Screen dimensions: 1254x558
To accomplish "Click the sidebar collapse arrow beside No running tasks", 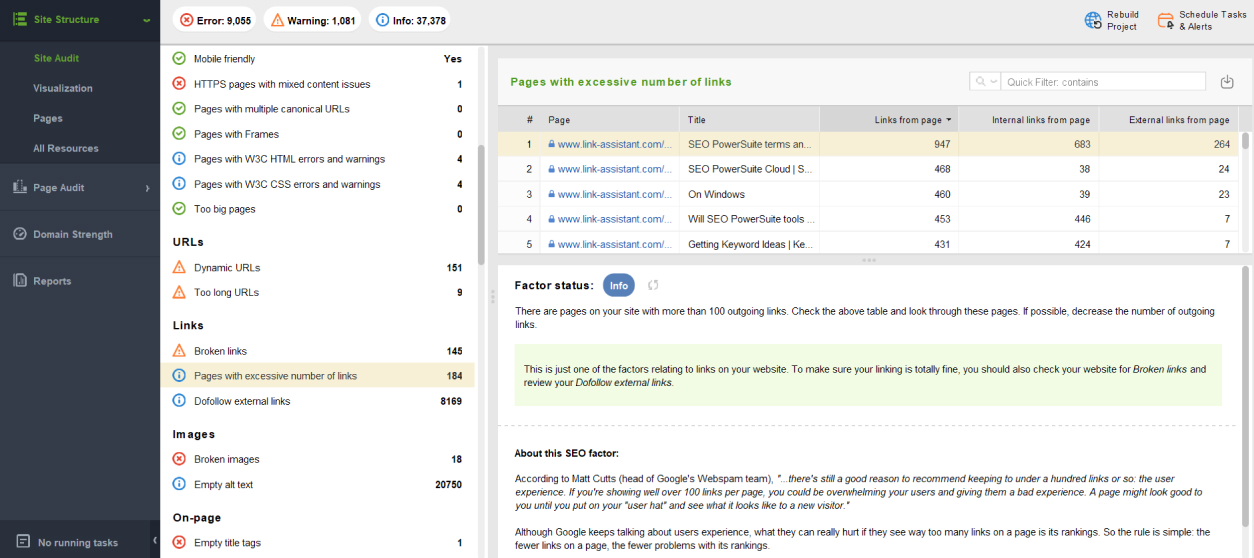I will pos(155,541).
